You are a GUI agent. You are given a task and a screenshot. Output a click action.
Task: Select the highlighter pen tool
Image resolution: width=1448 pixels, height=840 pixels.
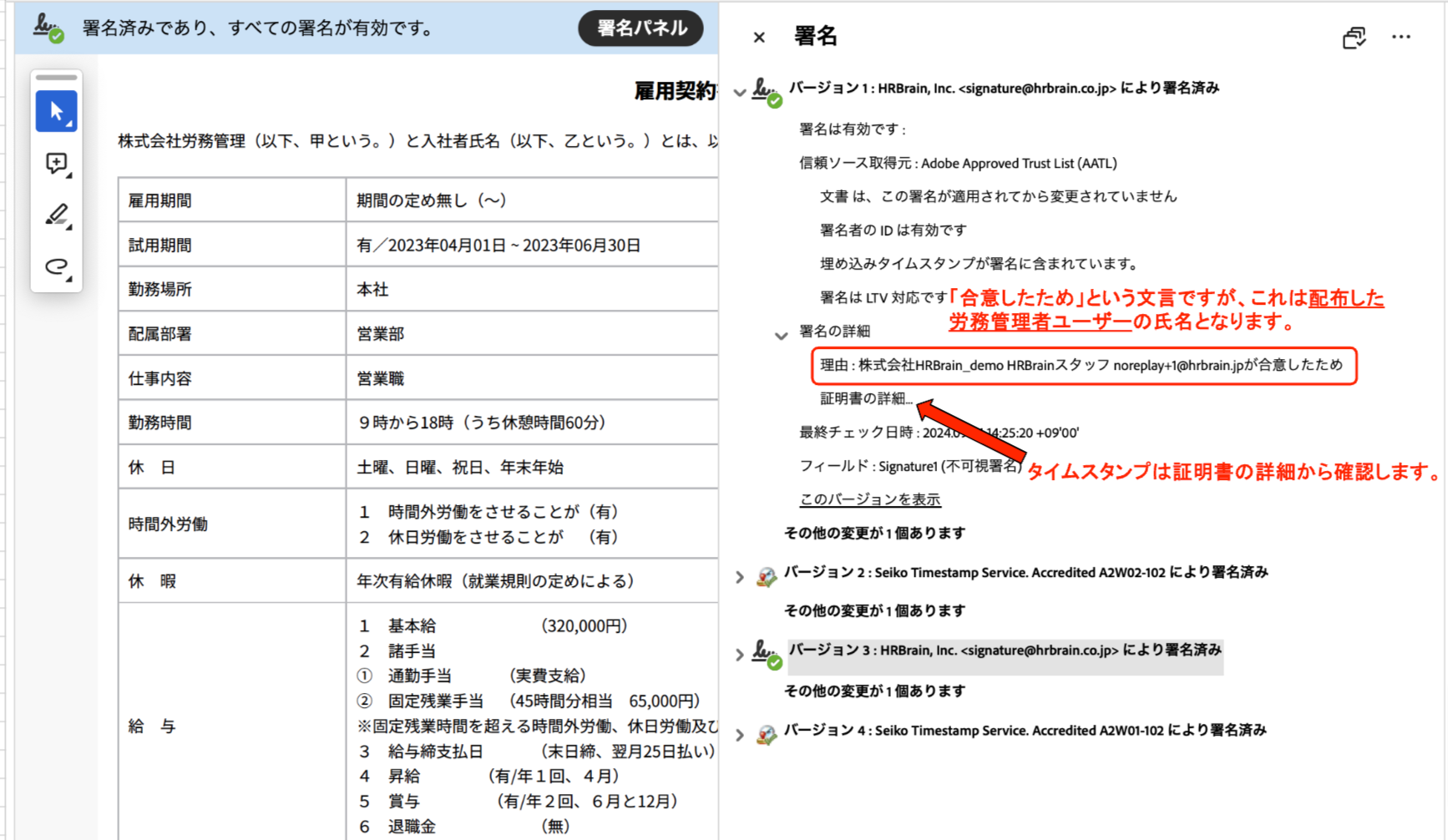[57, 215]
